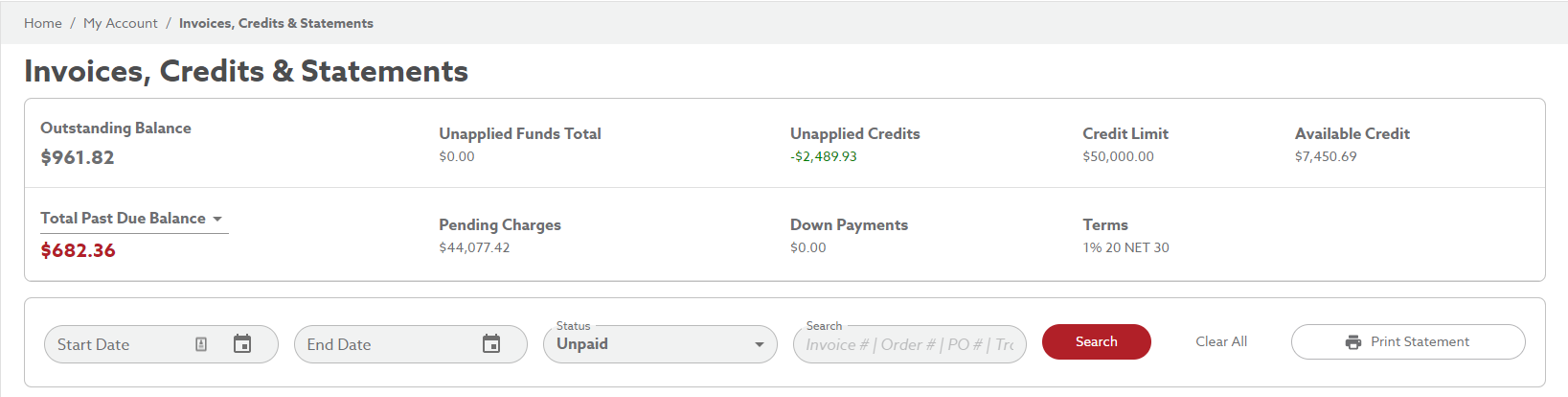Select the Invoices, Credits & Statements breadcrumb
The width and height of the screenshot is (1568, 397).
coord(276,23)
